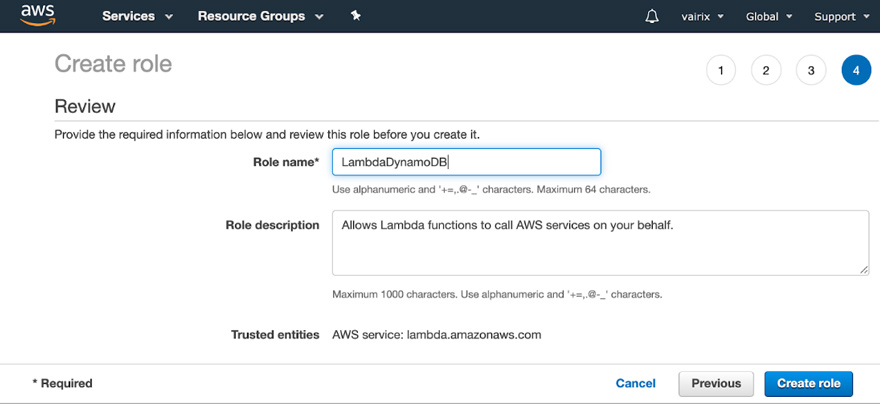Select step 4 Review indicator

pyautogui.click(x=856, y=71)
